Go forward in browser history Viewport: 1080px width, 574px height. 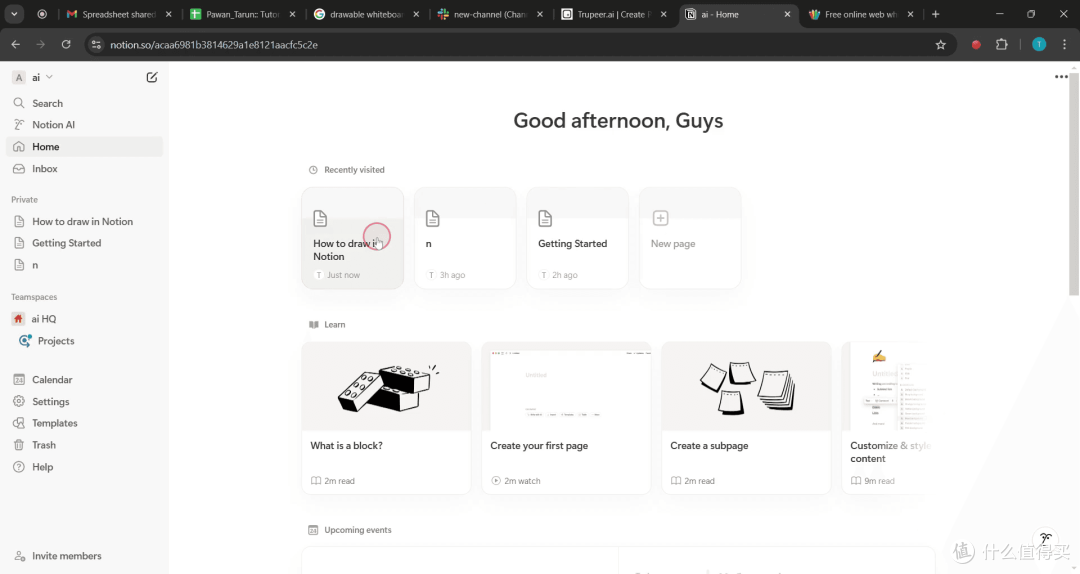41,45
